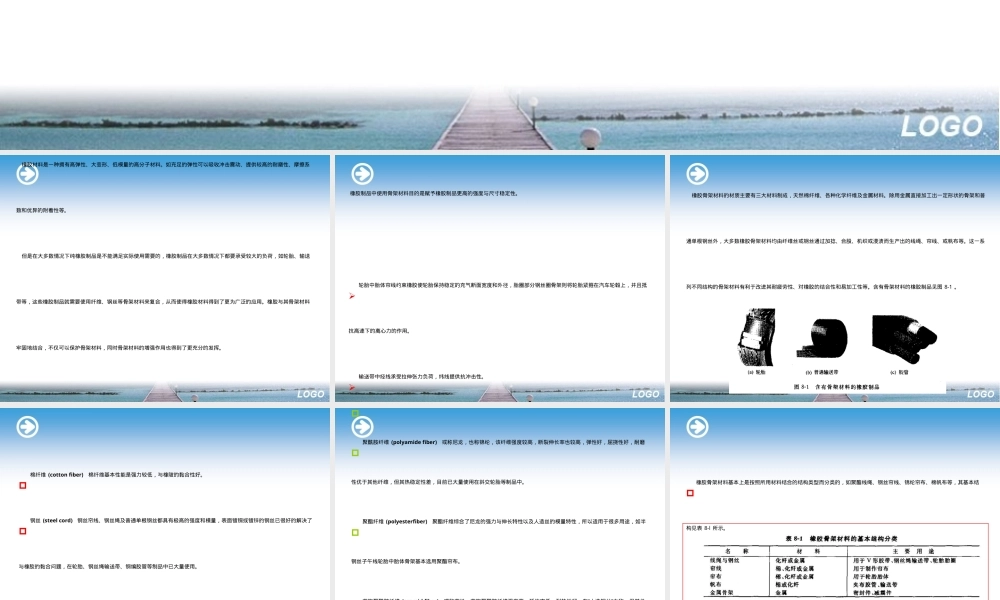Click the text line 构见表 8-1 所示
The width and height of the screenshot is (1000, 600).
706,528
